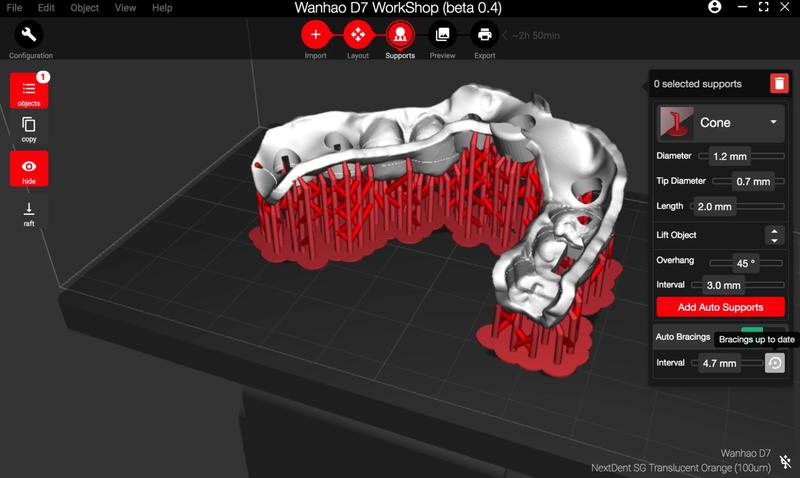Delete selected supports with trash icon
This screenshot has width=800, height=478.
[x=779, y=84]
